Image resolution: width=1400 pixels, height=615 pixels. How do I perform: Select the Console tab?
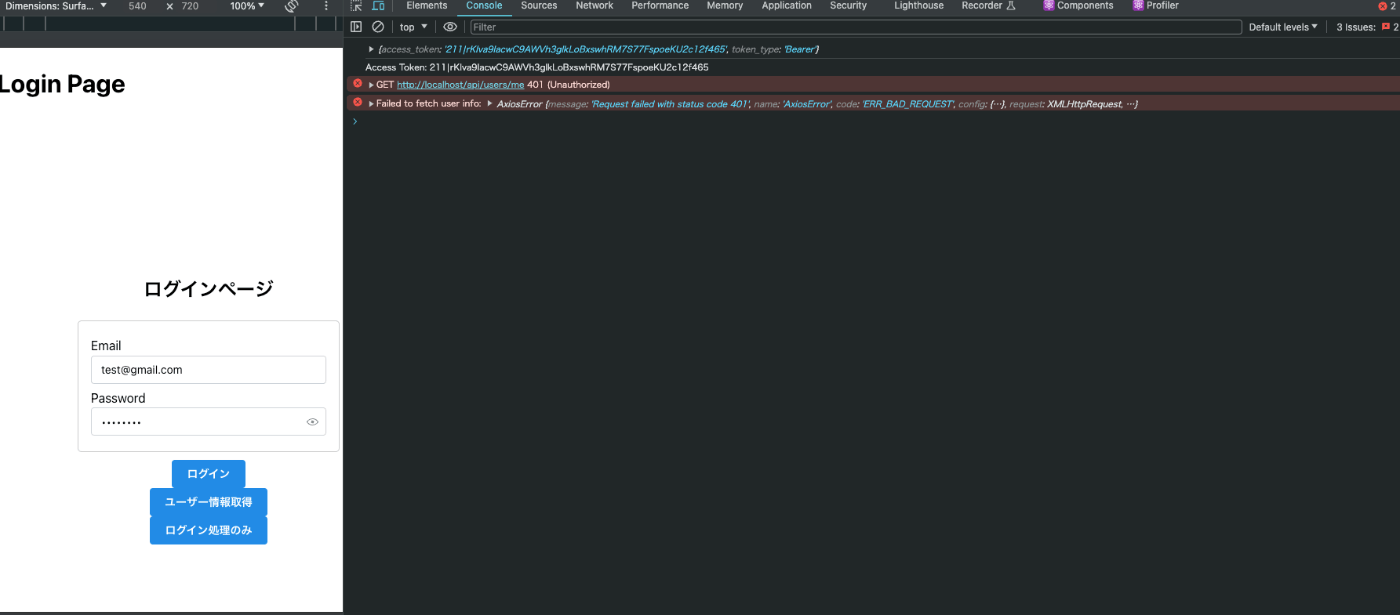484,6
